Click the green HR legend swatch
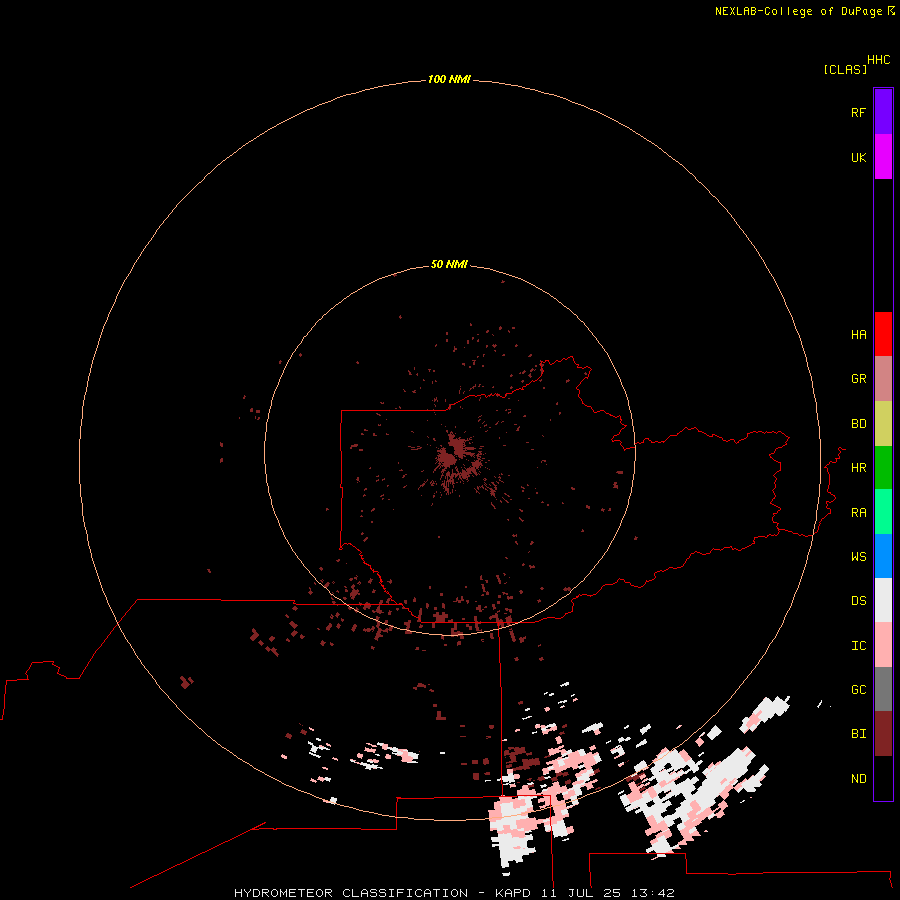This screenshot has width=900, height=900. click(x=883, y=468)
